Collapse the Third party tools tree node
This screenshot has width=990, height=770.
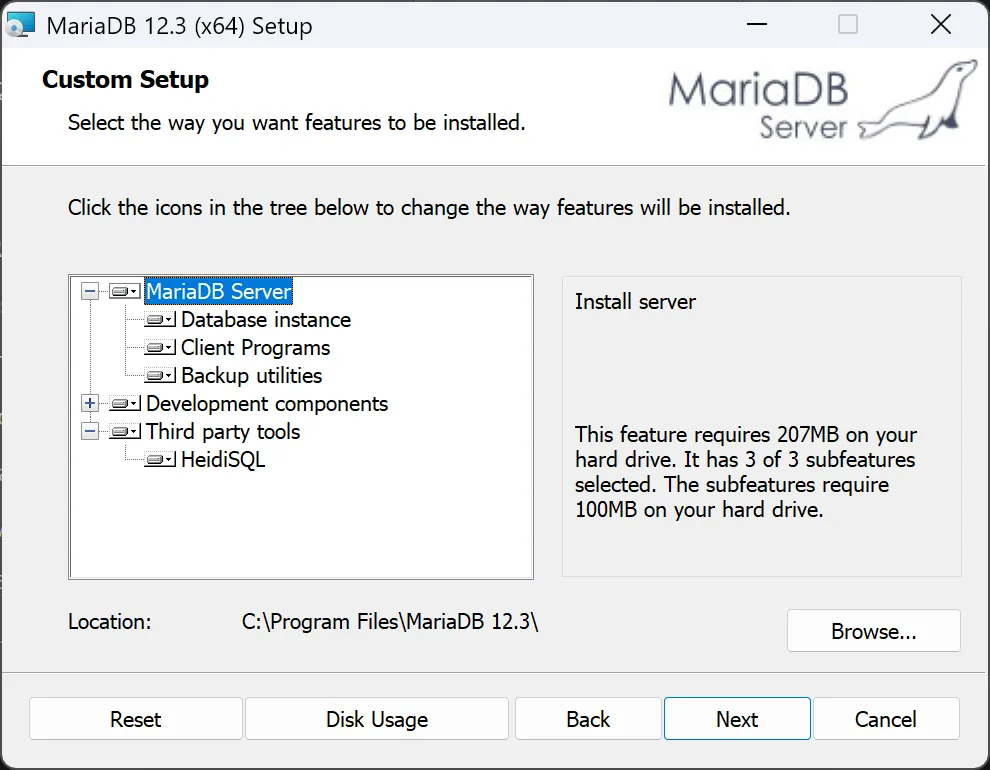tap(90, 432)
